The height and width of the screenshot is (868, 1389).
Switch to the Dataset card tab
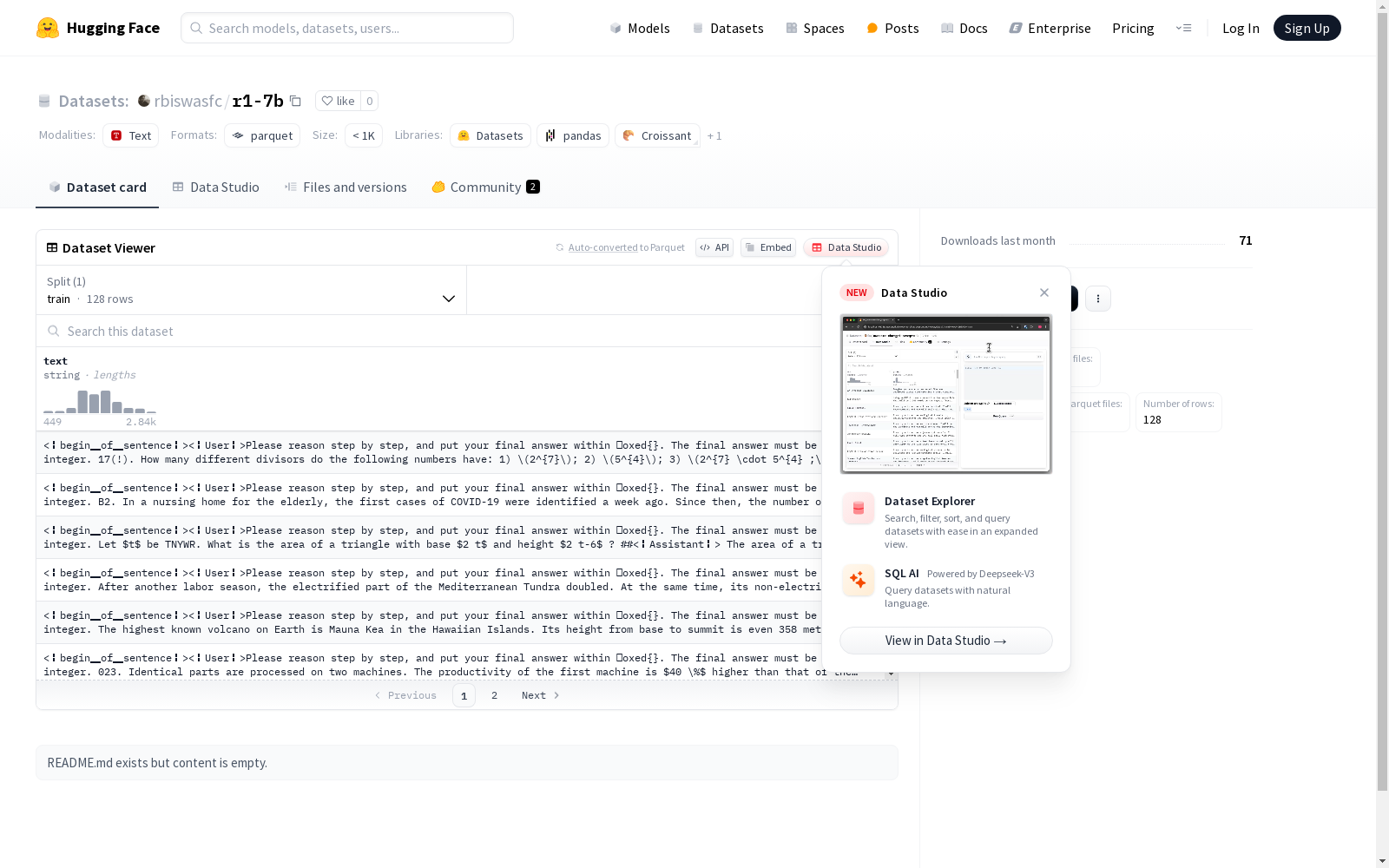point(97,187)
